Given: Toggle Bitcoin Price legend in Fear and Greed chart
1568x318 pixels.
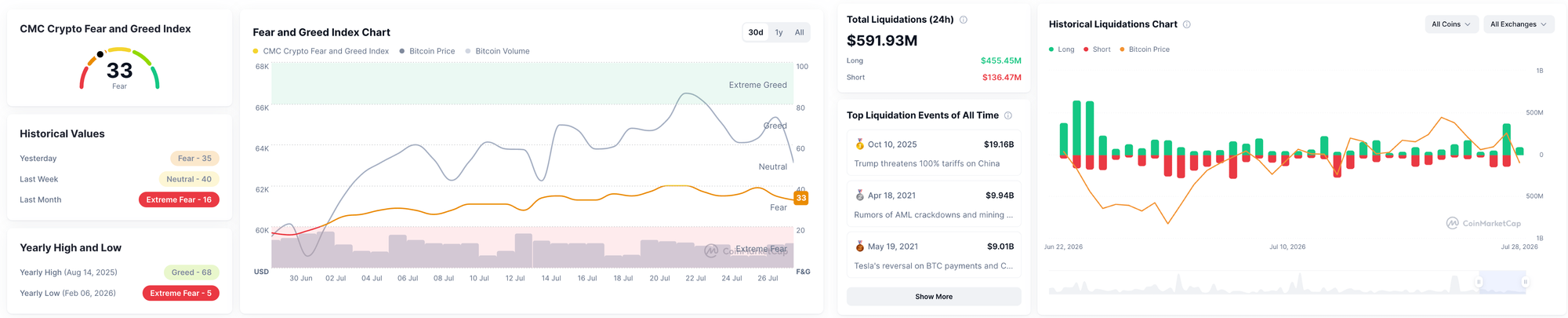Looking at the screenshot, I should coord(427,51).
